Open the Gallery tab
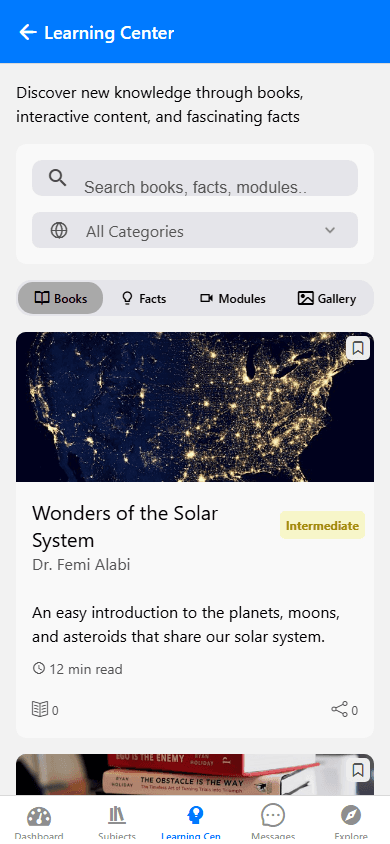The image size is (390, 844). point(327,298)
